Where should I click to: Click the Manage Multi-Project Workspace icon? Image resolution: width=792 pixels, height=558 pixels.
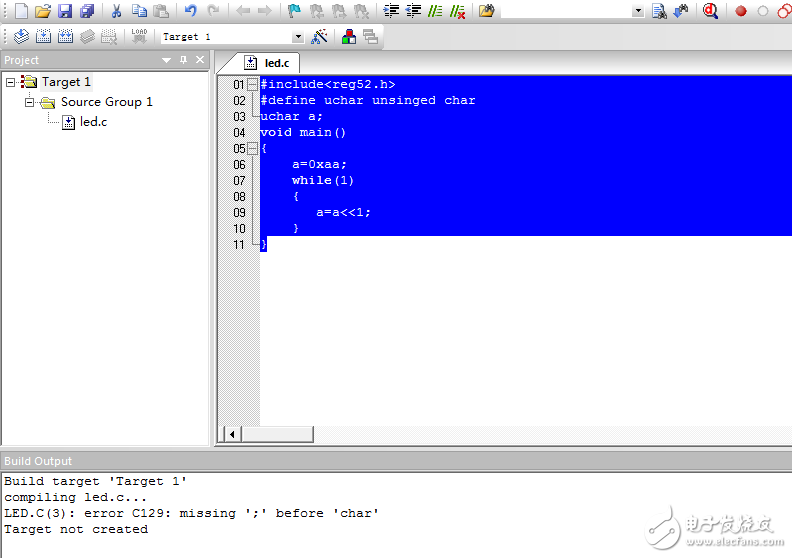click(371, 36)
